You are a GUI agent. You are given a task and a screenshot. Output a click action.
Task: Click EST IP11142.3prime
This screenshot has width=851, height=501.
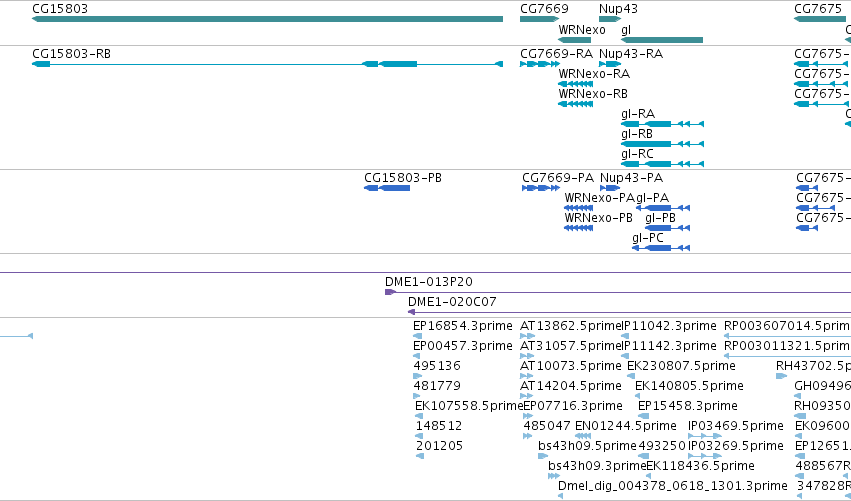[x=669, y=346]
